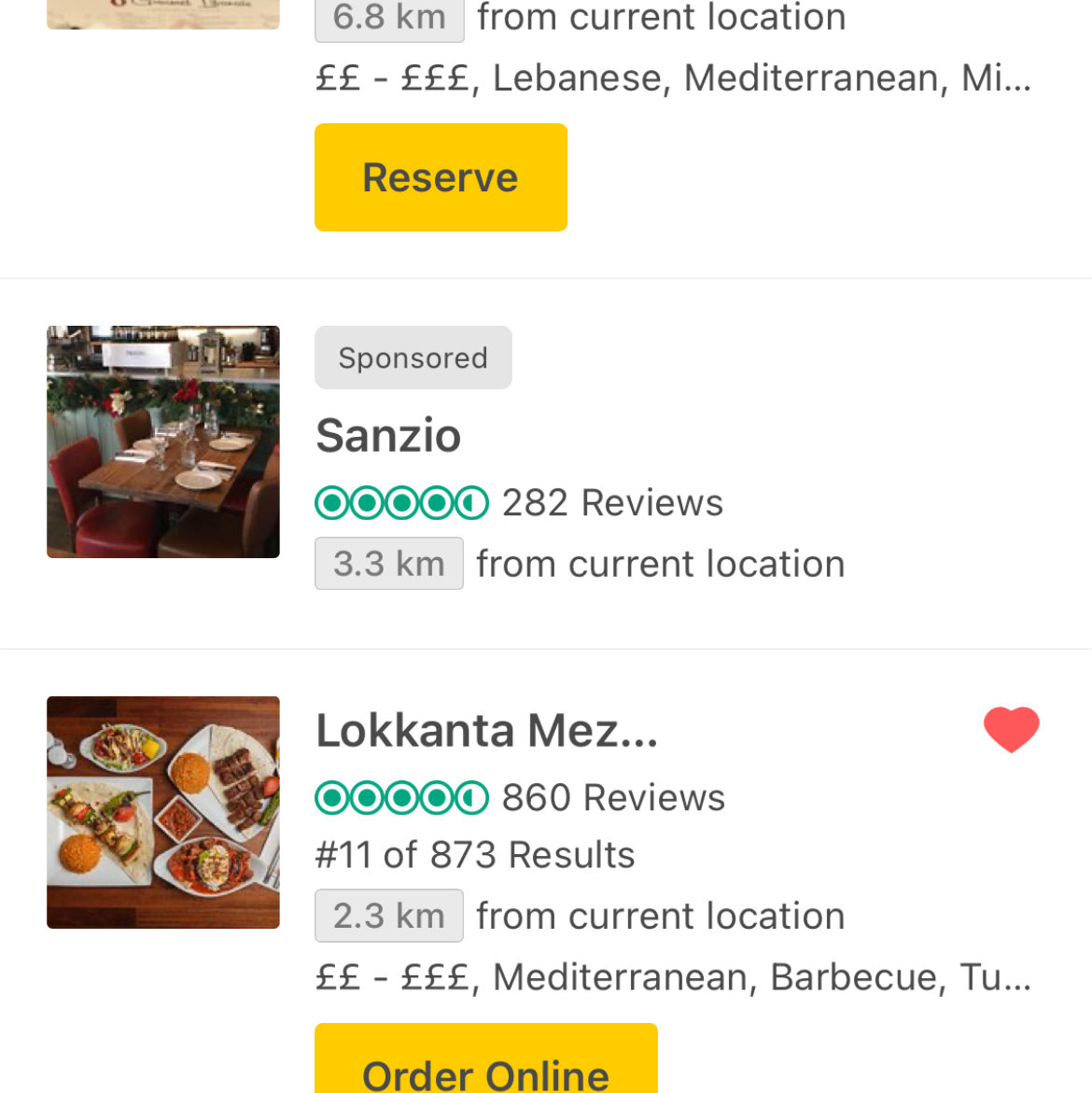Viewport: 1092px width, 1093px height.
Task: Select the #11 of 873 Results ranking
Action: [x=475, y=855]
